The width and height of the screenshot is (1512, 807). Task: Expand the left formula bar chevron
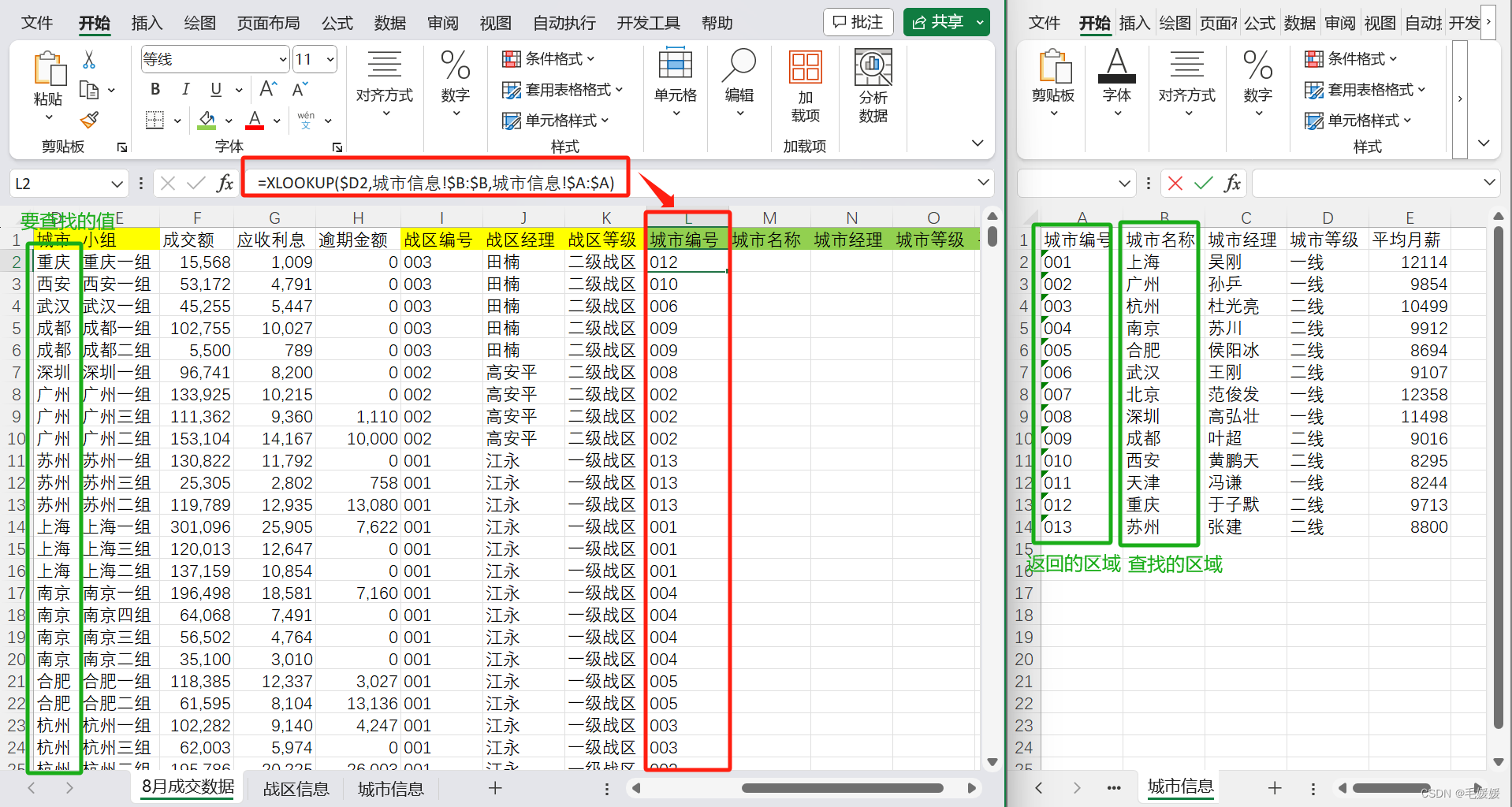click(983, 183)
